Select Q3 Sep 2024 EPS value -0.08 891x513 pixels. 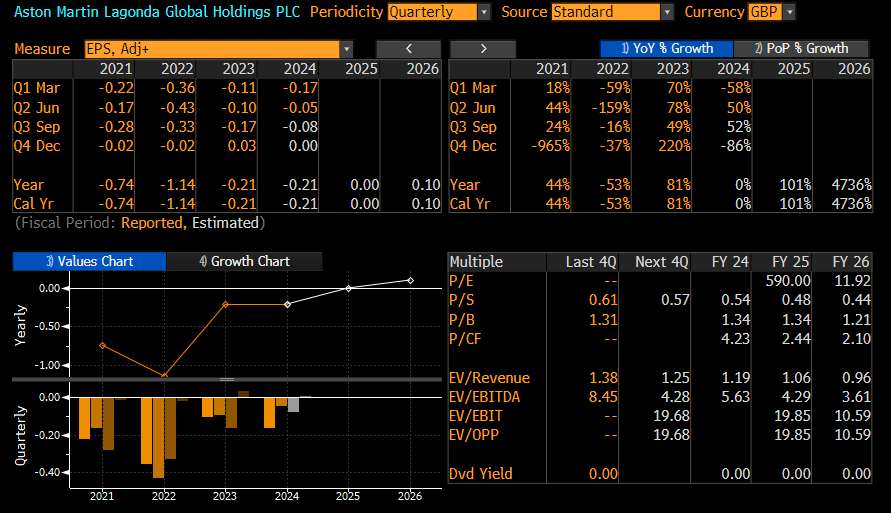(x=300, y=127)
